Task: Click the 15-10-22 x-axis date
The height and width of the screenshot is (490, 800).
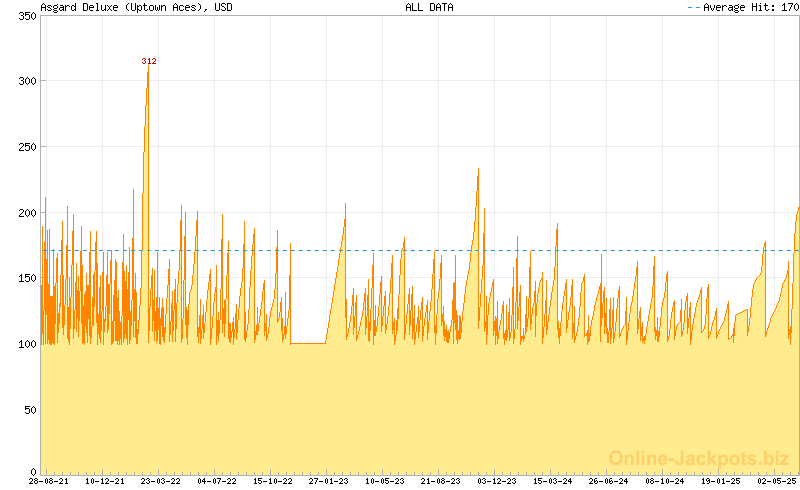Action: tap(273, 481)
